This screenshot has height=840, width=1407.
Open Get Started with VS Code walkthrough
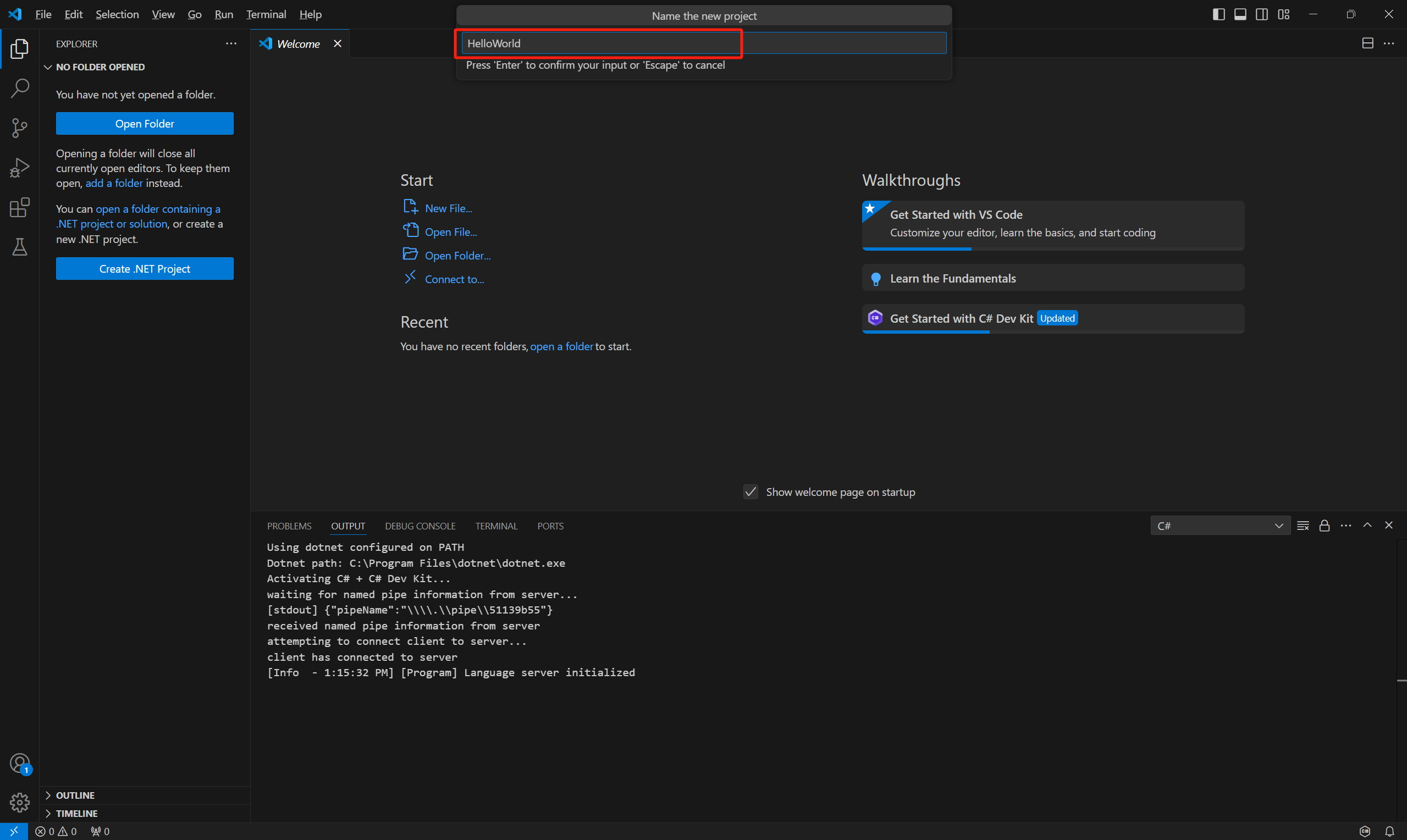point(1053,225)
